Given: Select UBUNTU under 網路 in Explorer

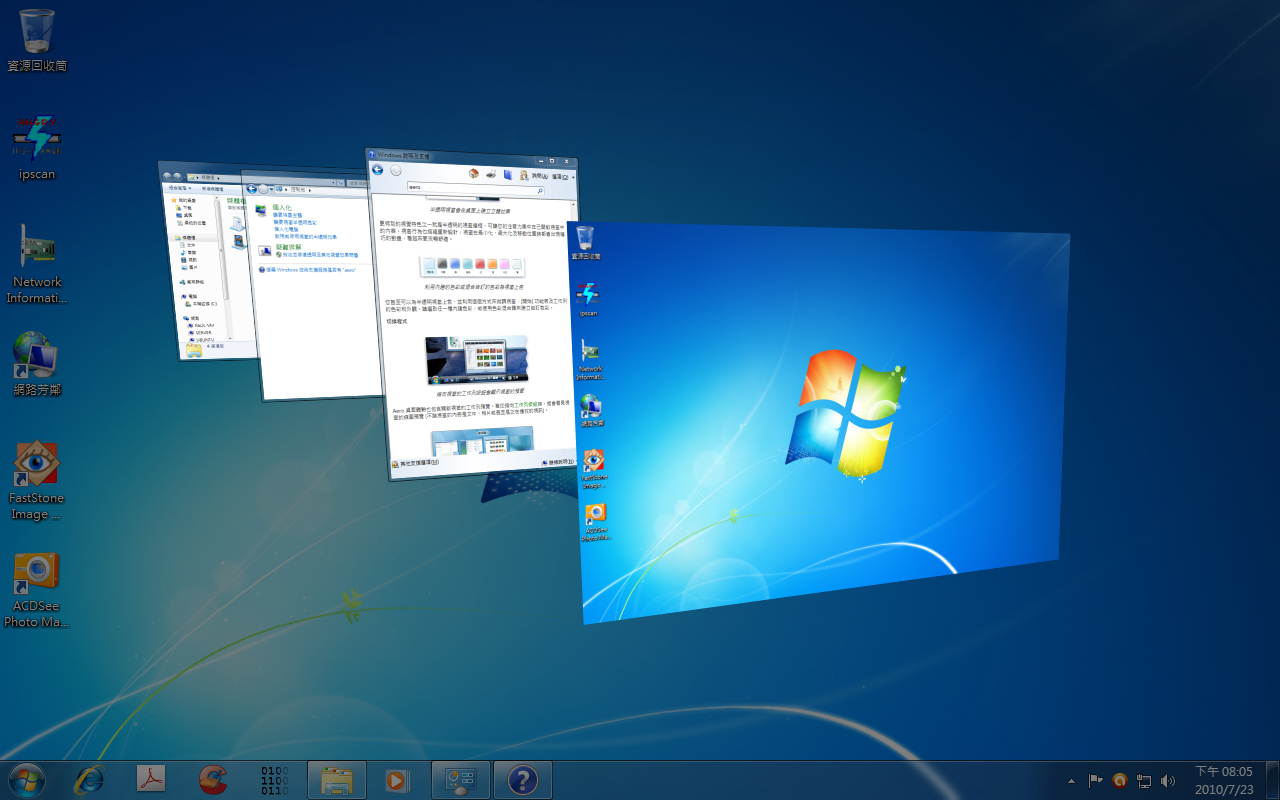Looking at the screenshot, I should point(203,340).
